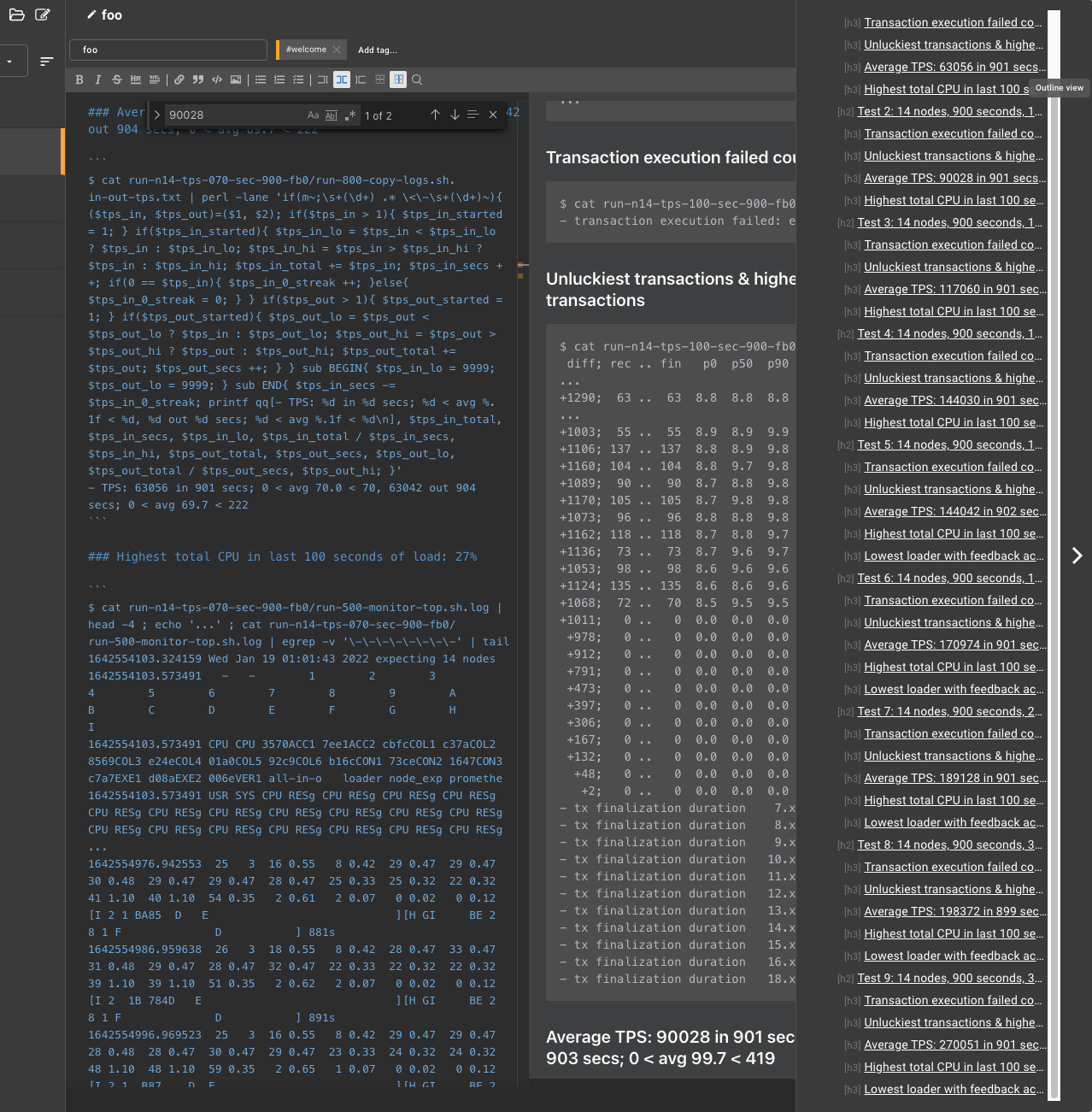Viewport: 1092px width, 1112px height.
Task: Toggle Match Case in the find box
Action: (313, 115)
